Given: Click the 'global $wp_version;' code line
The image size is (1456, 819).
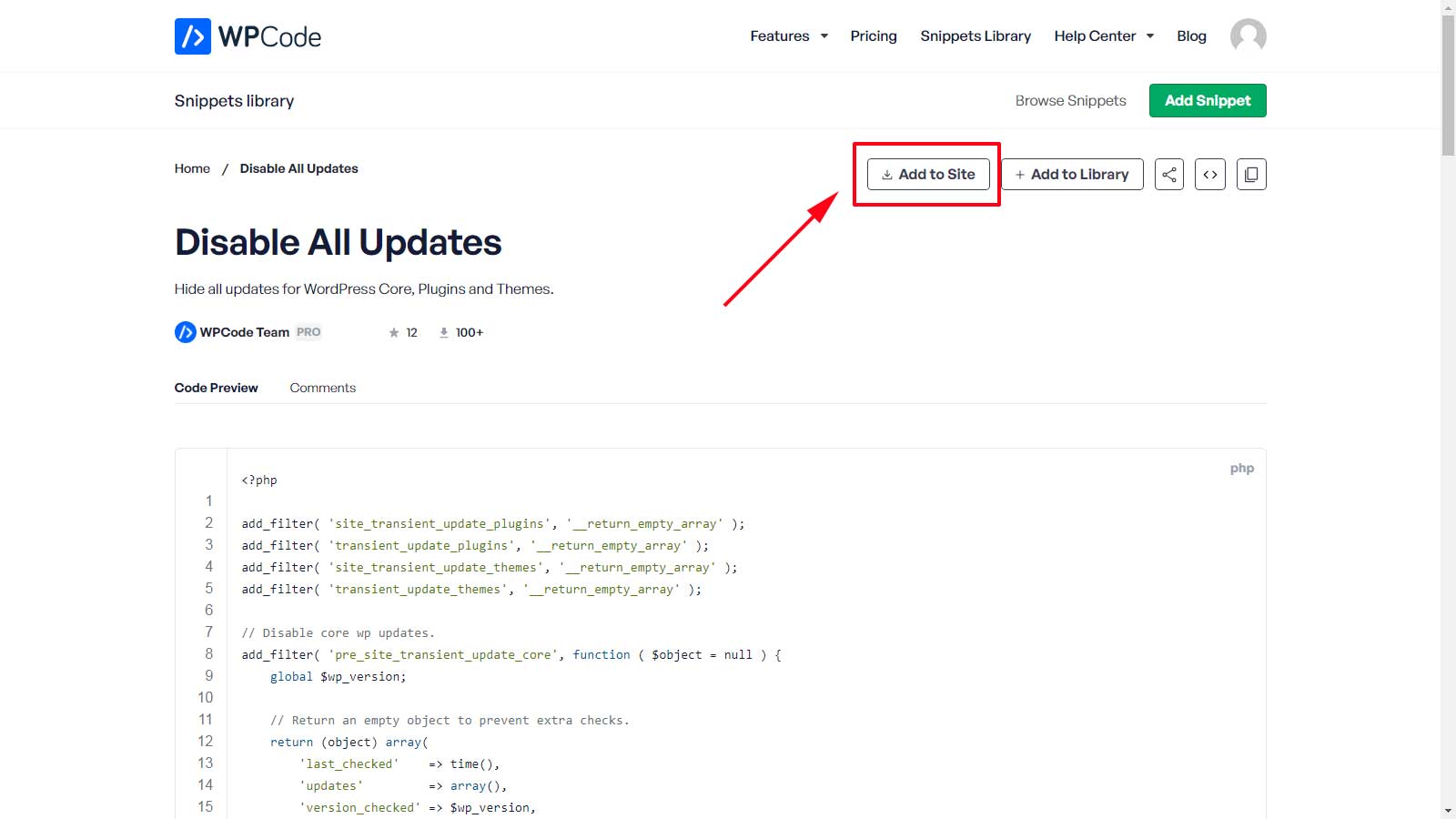Looking at the screenshot, I should (339, 676).
